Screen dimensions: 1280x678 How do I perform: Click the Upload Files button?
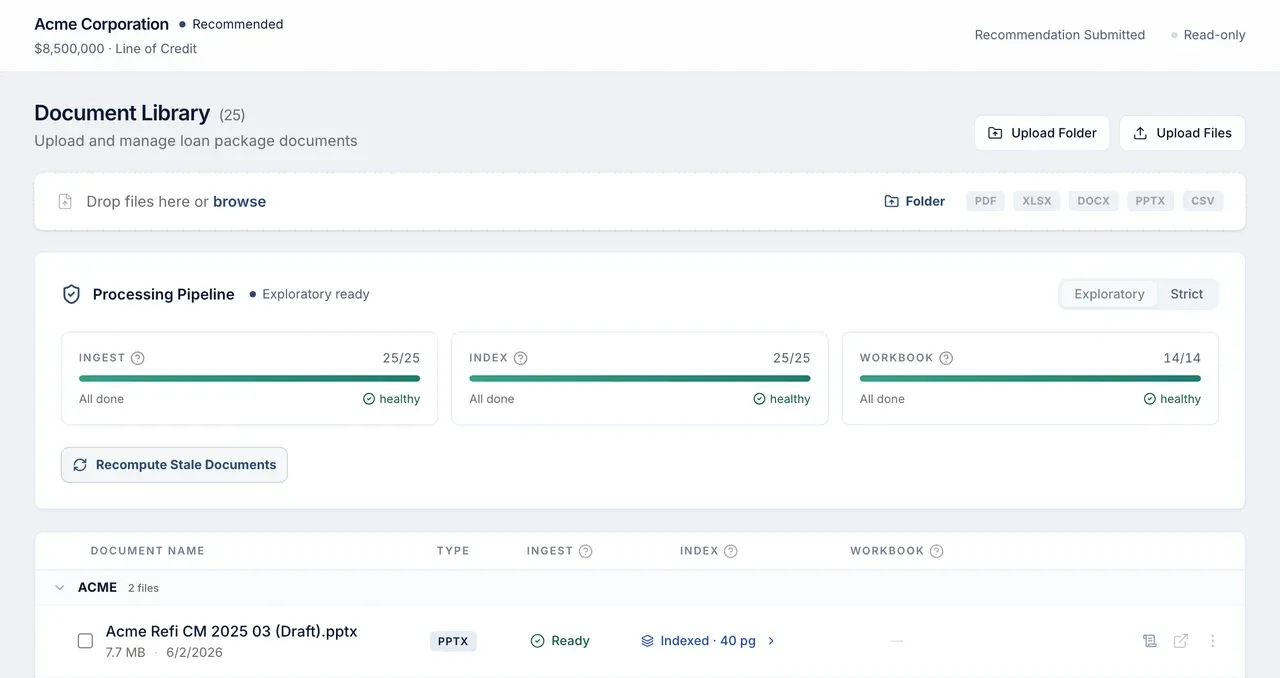tap(1182, 133)
